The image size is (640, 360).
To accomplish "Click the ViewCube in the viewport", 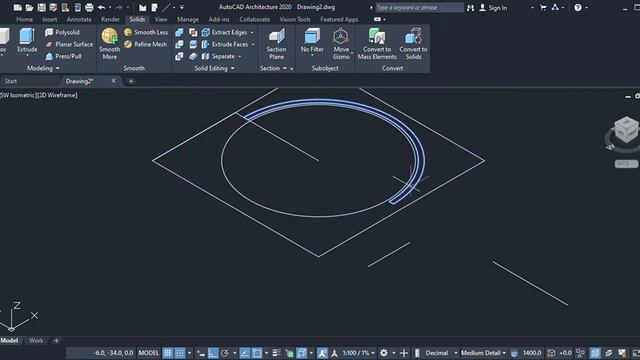I will [x=626, y=130].
